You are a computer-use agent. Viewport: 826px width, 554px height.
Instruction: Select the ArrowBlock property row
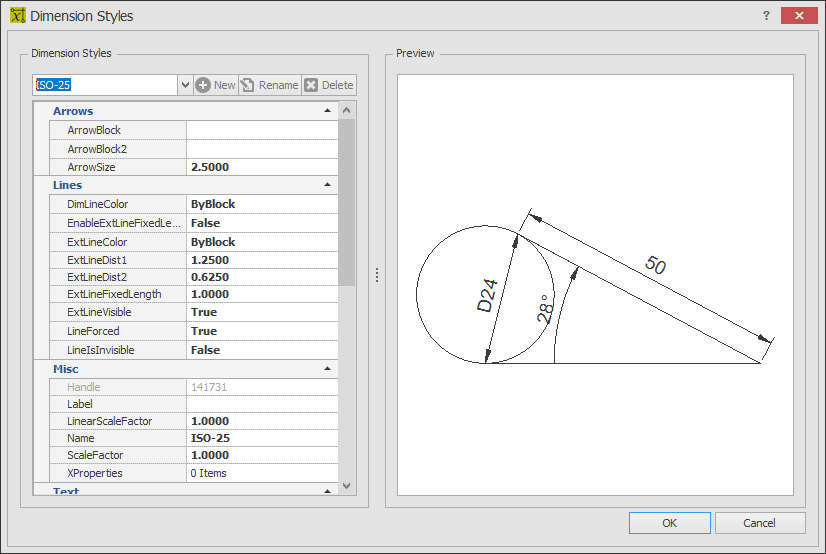tap(194, 130)
